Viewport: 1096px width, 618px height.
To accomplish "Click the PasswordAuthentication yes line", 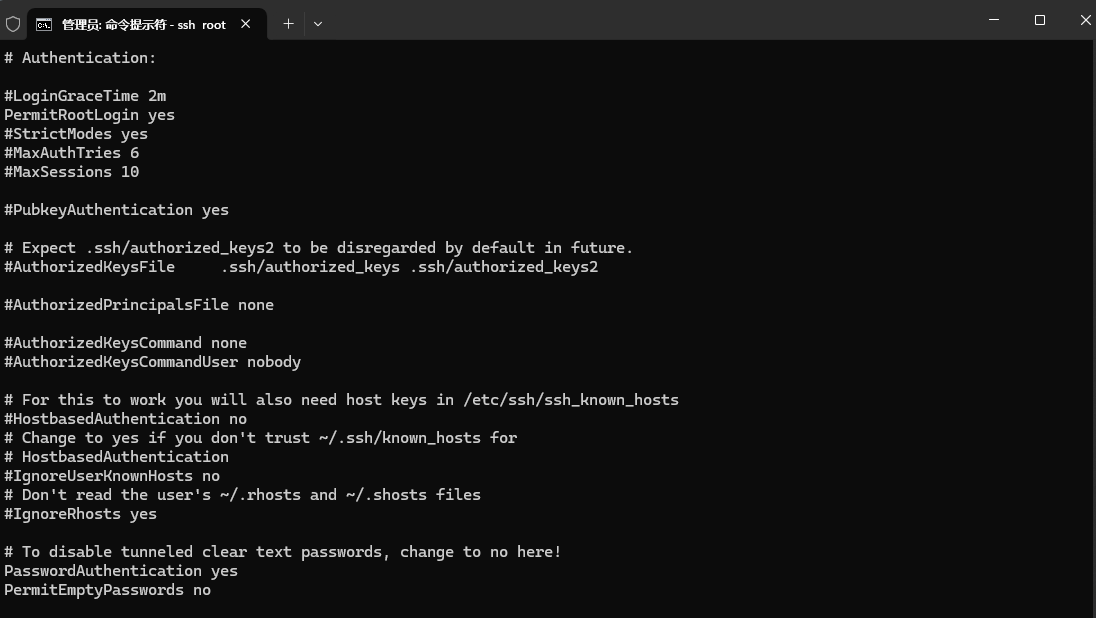I will pos(120,571).
